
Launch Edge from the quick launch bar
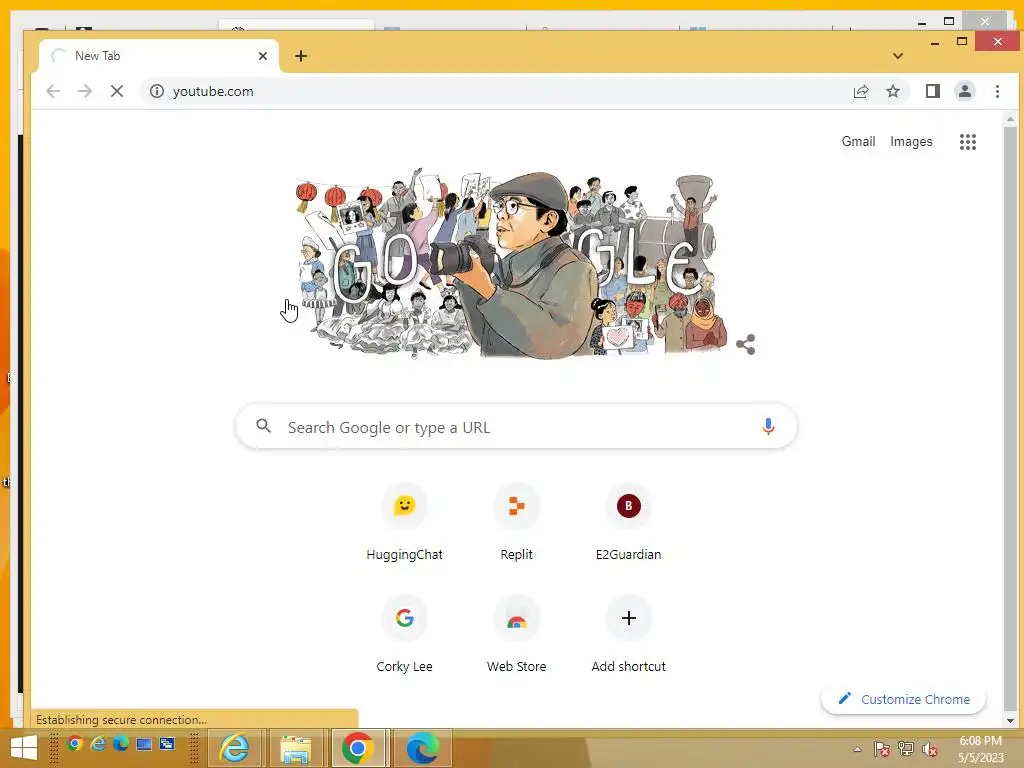point(121,744)
